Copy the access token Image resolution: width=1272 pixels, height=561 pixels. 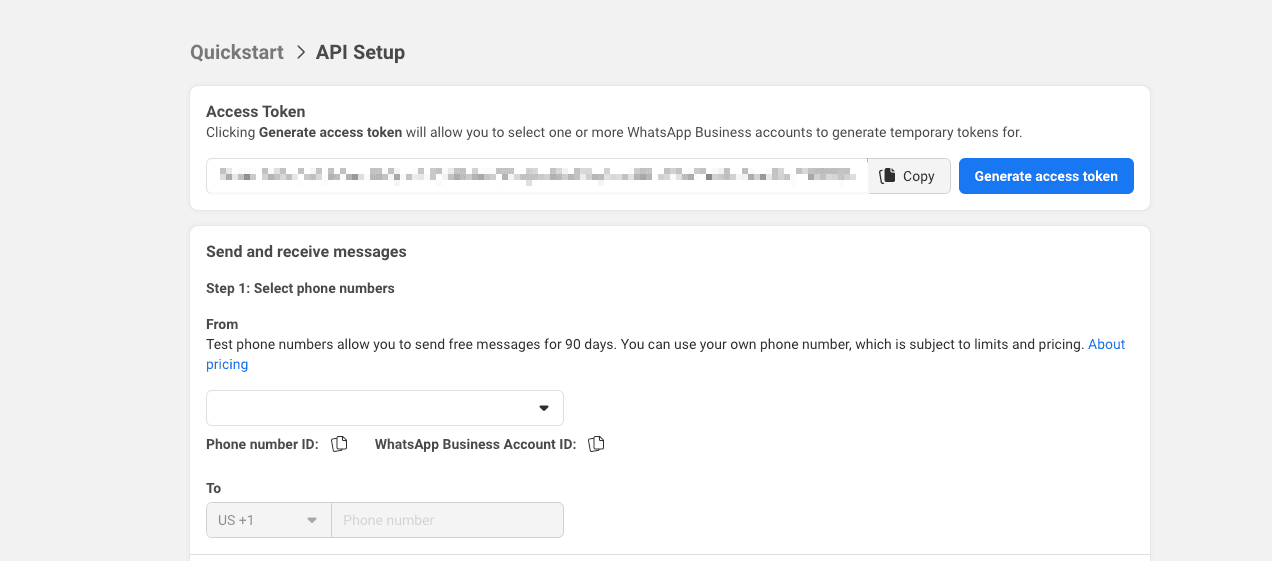[908, 176]
